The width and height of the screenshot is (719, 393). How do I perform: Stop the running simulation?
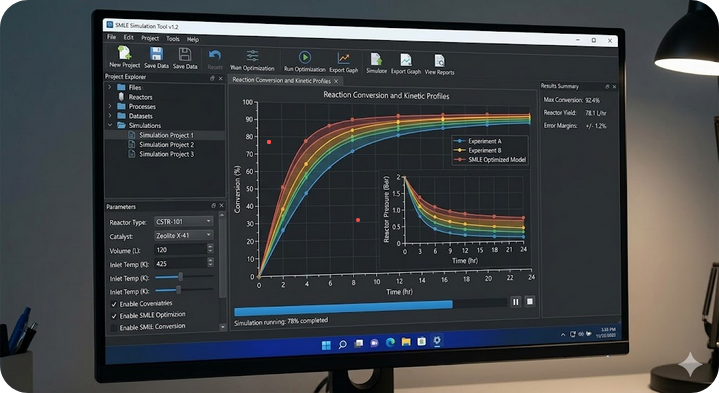coord(530,301)
